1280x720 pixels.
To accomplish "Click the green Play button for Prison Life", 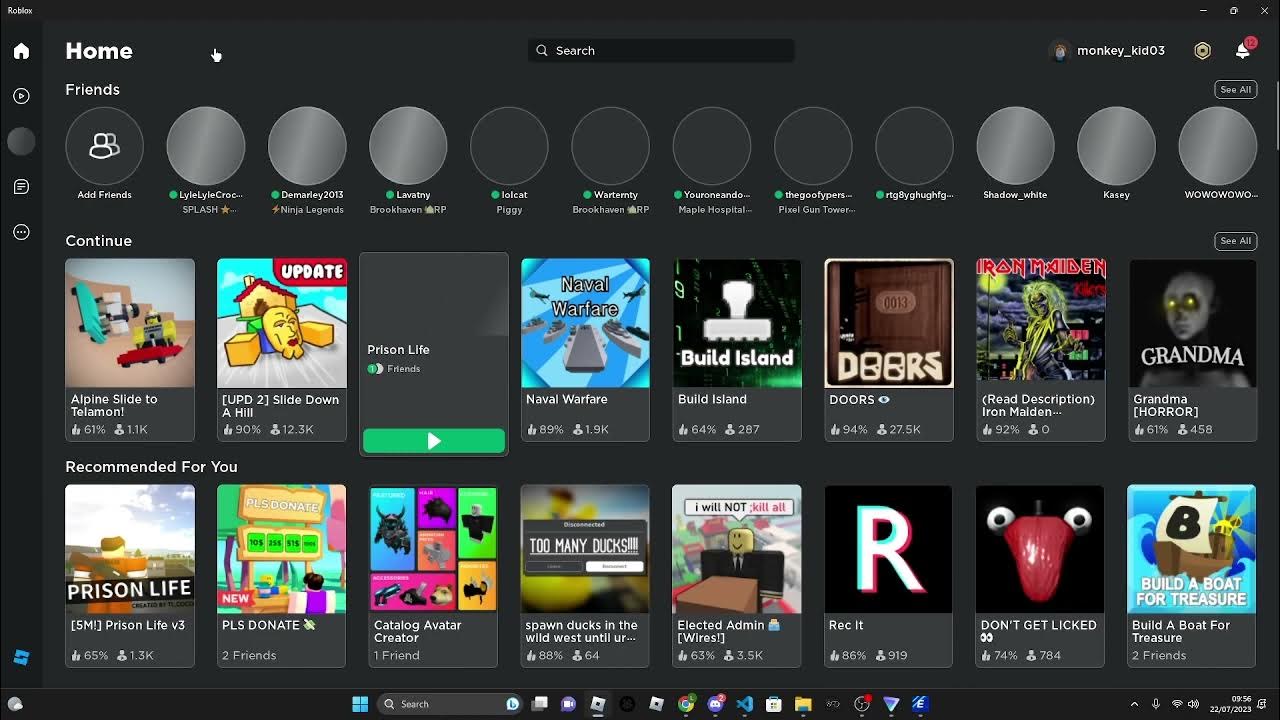I will [434, 441].
